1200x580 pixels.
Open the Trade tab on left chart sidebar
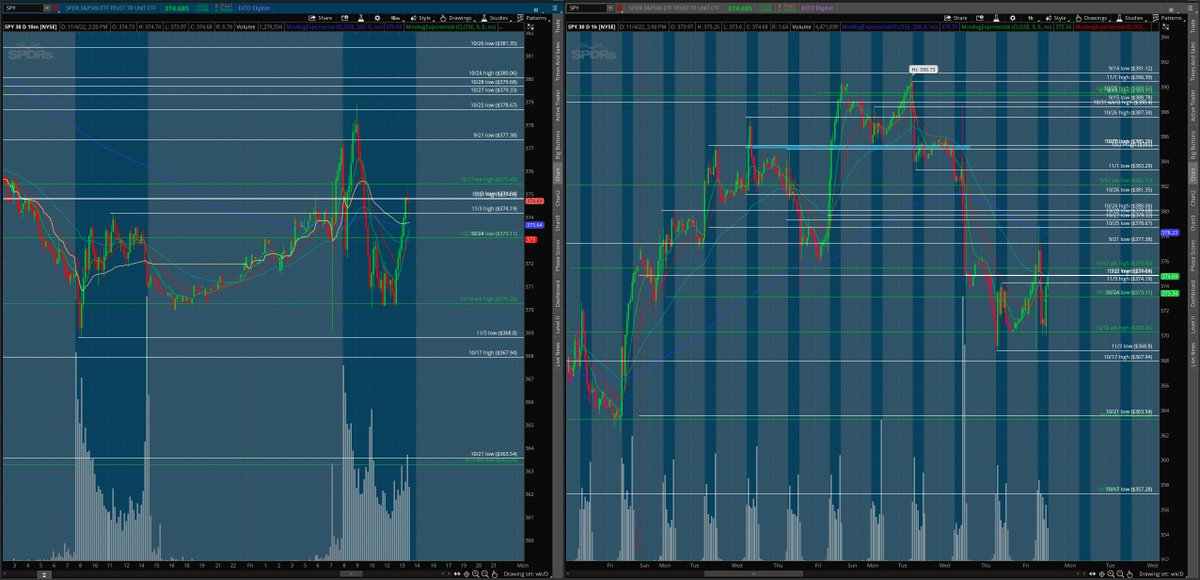point(558,25)
